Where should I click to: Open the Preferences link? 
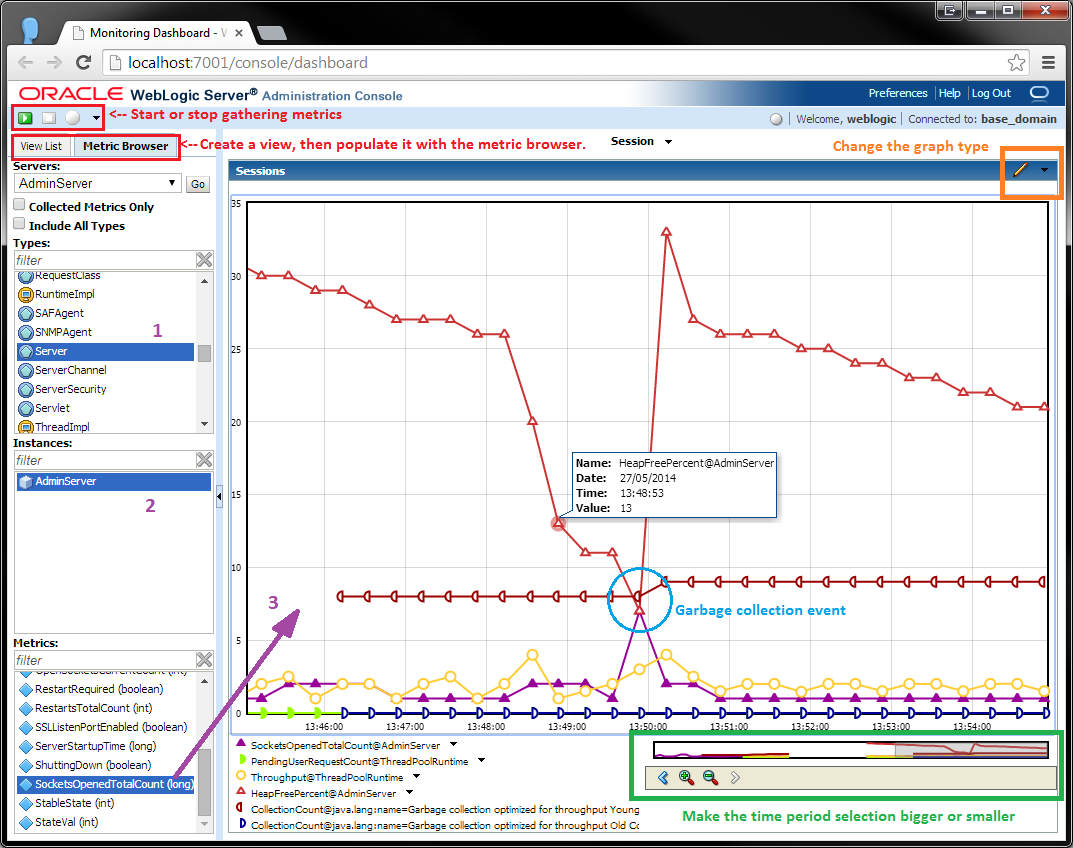[x=898, y=93]
